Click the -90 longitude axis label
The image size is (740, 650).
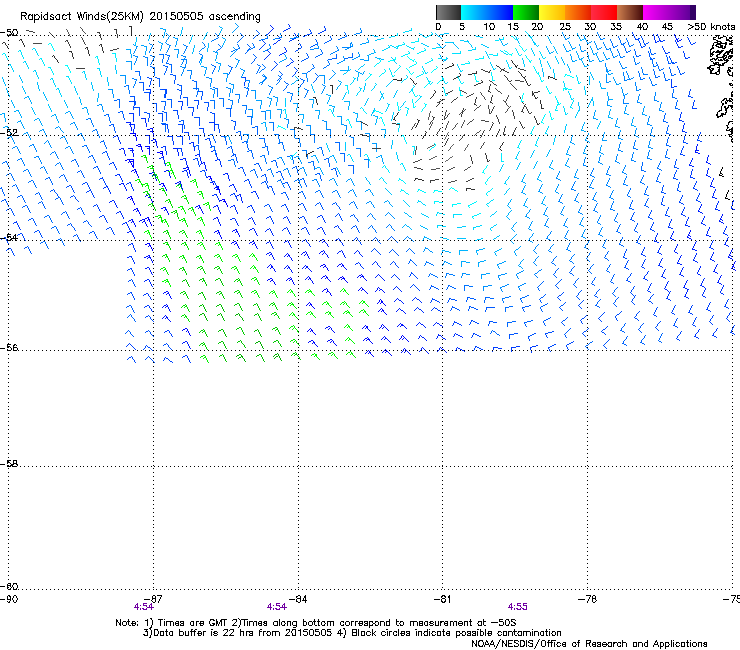point(9,599)
